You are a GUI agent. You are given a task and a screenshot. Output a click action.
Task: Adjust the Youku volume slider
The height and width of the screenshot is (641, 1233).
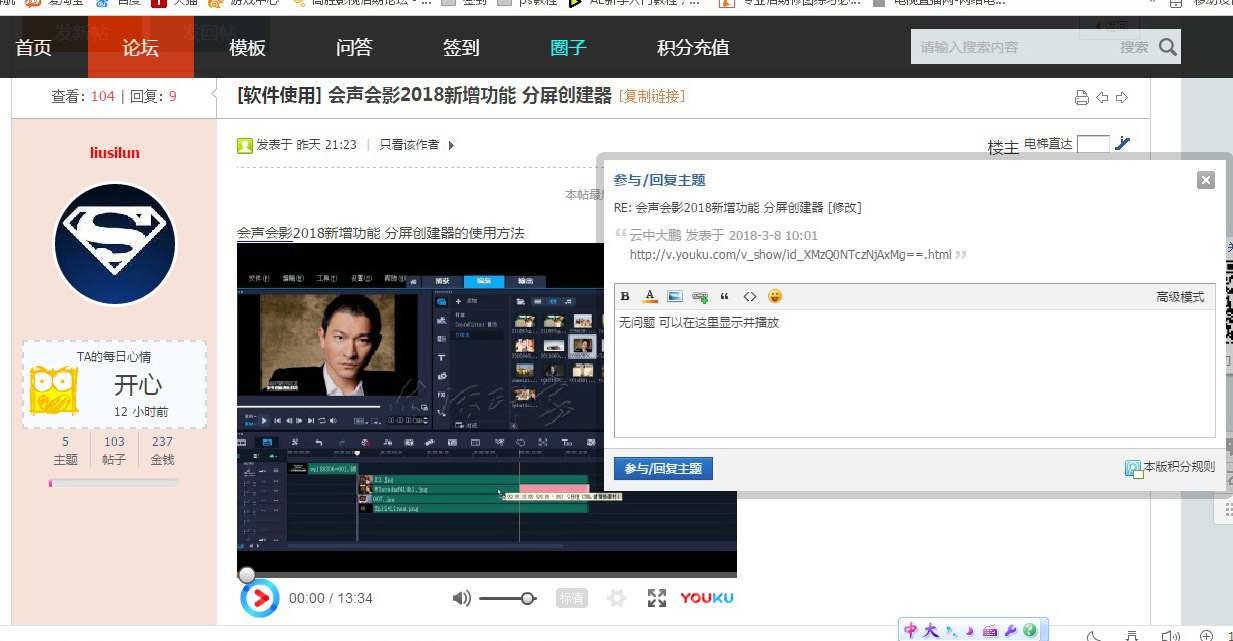(507, 598)
